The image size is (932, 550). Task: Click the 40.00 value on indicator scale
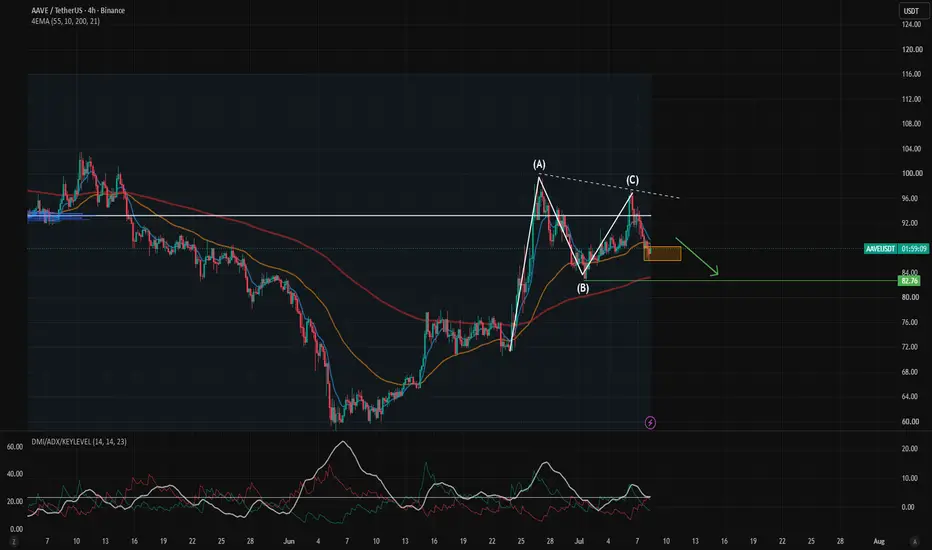(15, 474)
